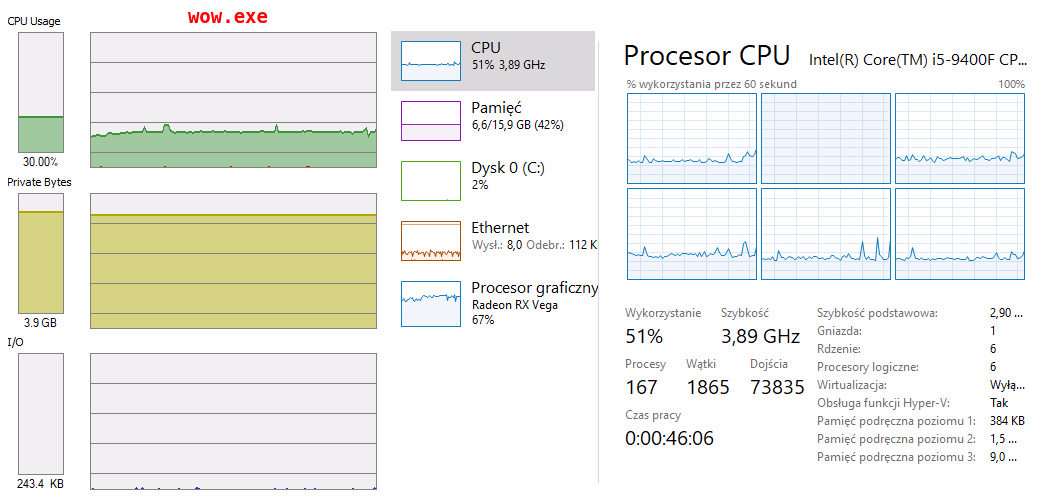Click the bottom-middle logical core graph
Viewport: 1050px width, 501px height.
(x=825, y=234)
